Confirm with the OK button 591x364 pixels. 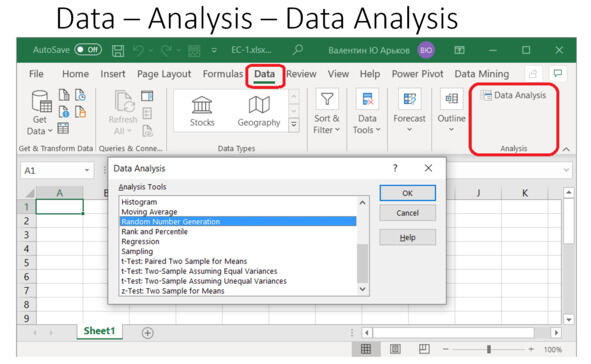click(x=407, y=193)
